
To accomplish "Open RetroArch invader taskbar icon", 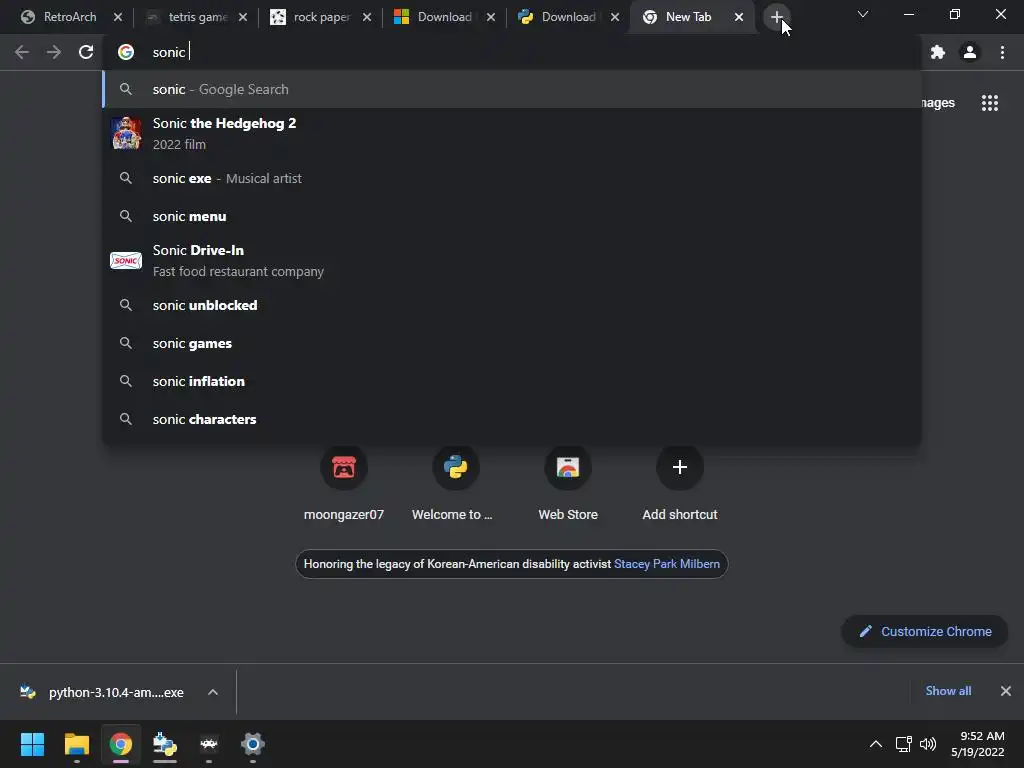I will 208,744.
